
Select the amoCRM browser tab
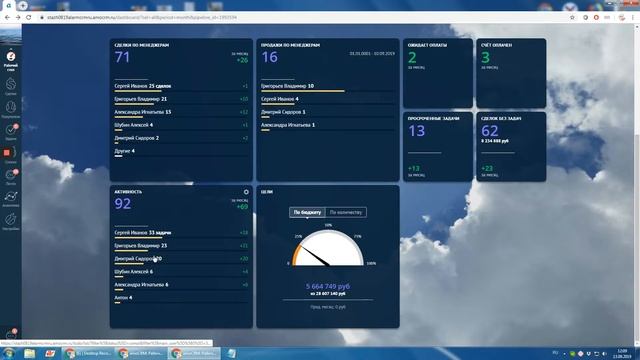click(x=8, y=6)
